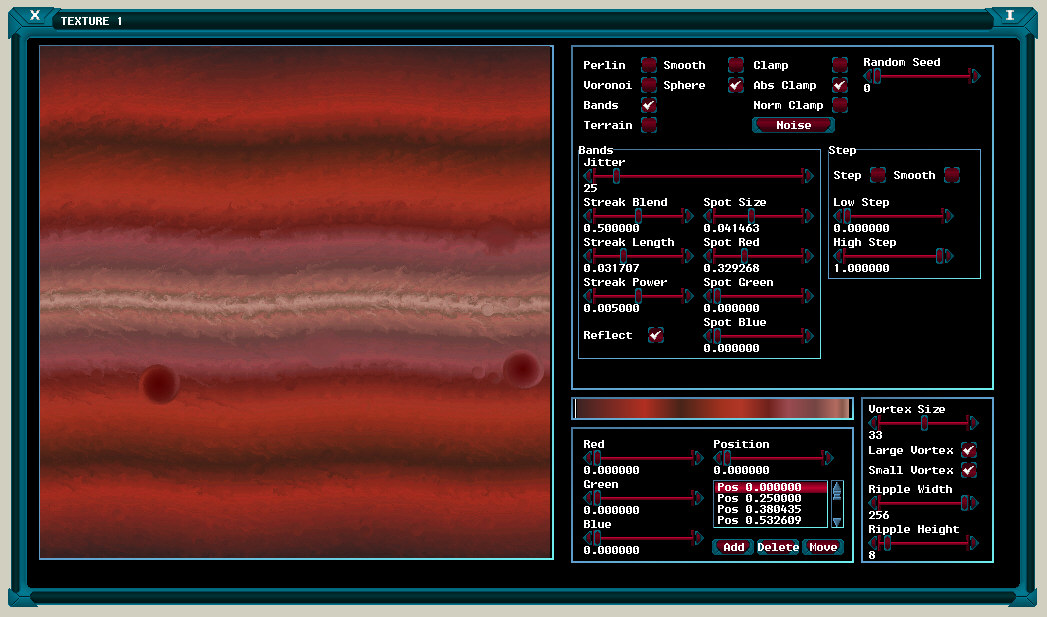Image resolution: width=1047 pixels, height=617 pixels.
Task: Click the Random Seed slider right arrow
Action: coord(976,76)
